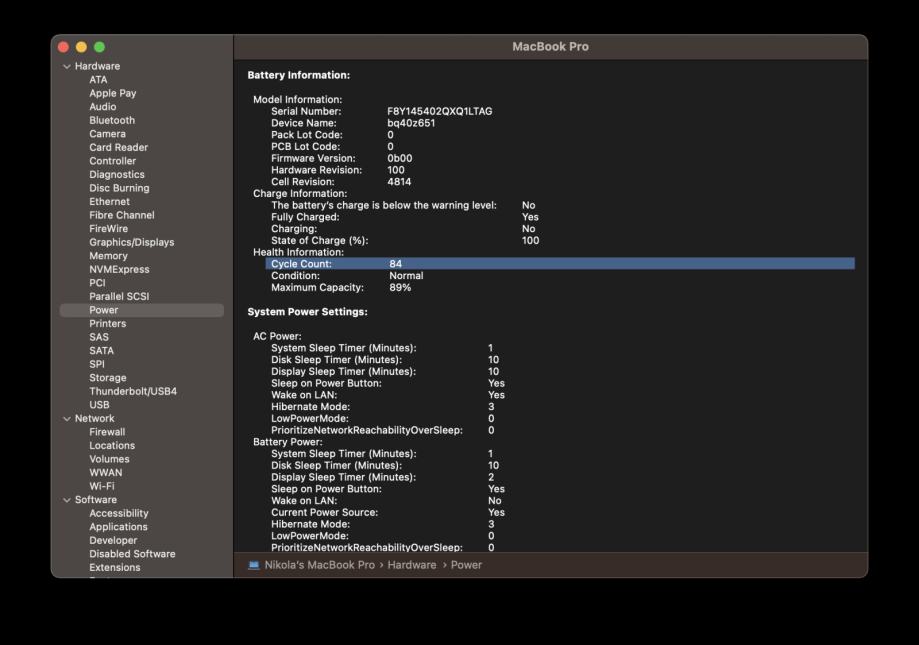Show WWAN information

[106, 472]
